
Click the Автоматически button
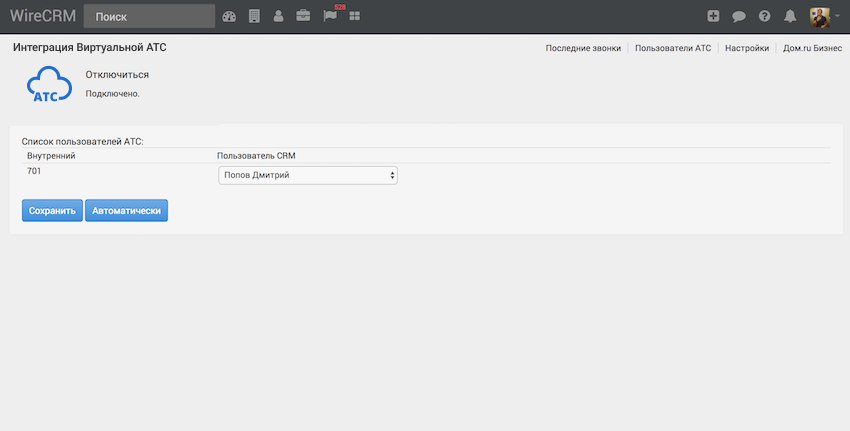[x=126, y=211]
